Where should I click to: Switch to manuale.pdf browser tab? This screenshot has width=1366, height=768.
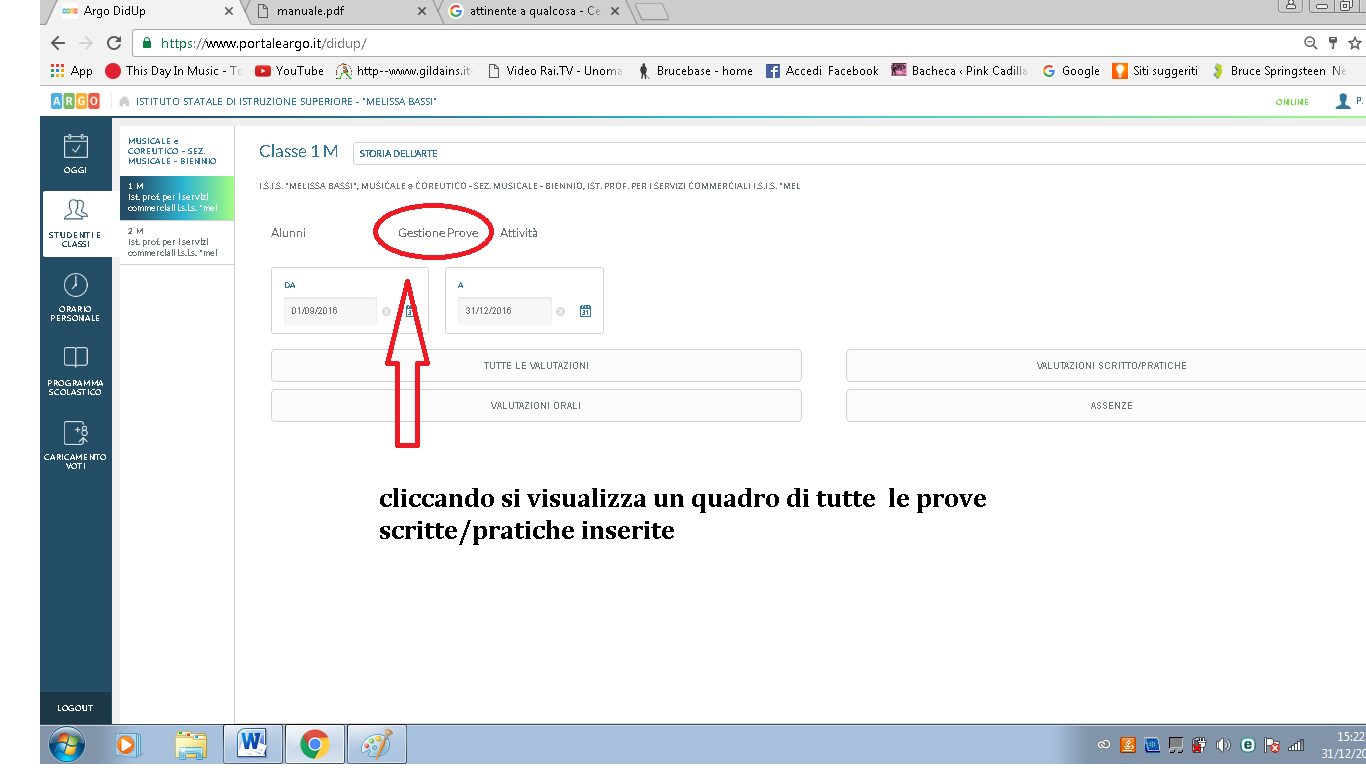(339, 12)
